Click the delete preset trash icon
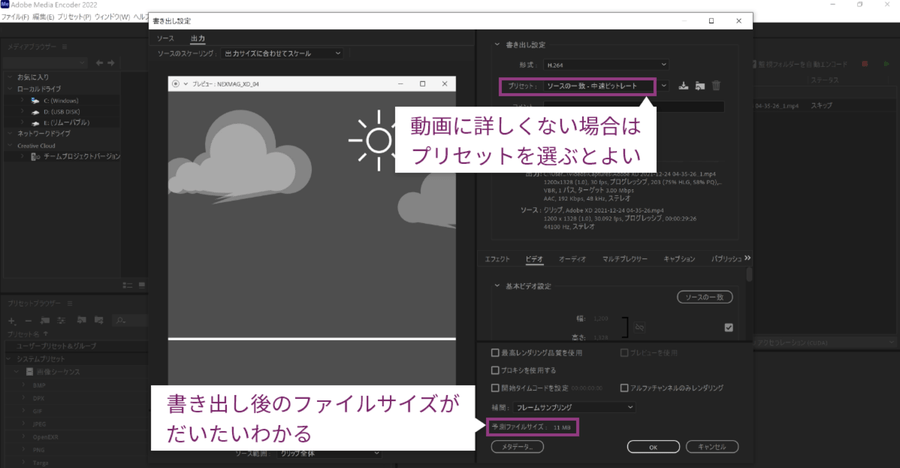This screenshot has width=900, height=468. (716, 86)
